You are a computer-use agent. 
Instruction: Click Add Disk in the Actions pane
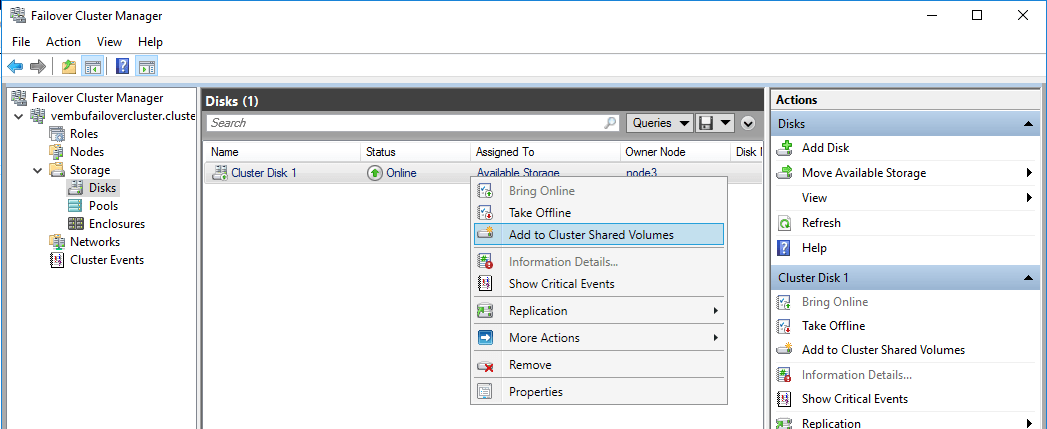pyautogui.click(x=825, y=148)
